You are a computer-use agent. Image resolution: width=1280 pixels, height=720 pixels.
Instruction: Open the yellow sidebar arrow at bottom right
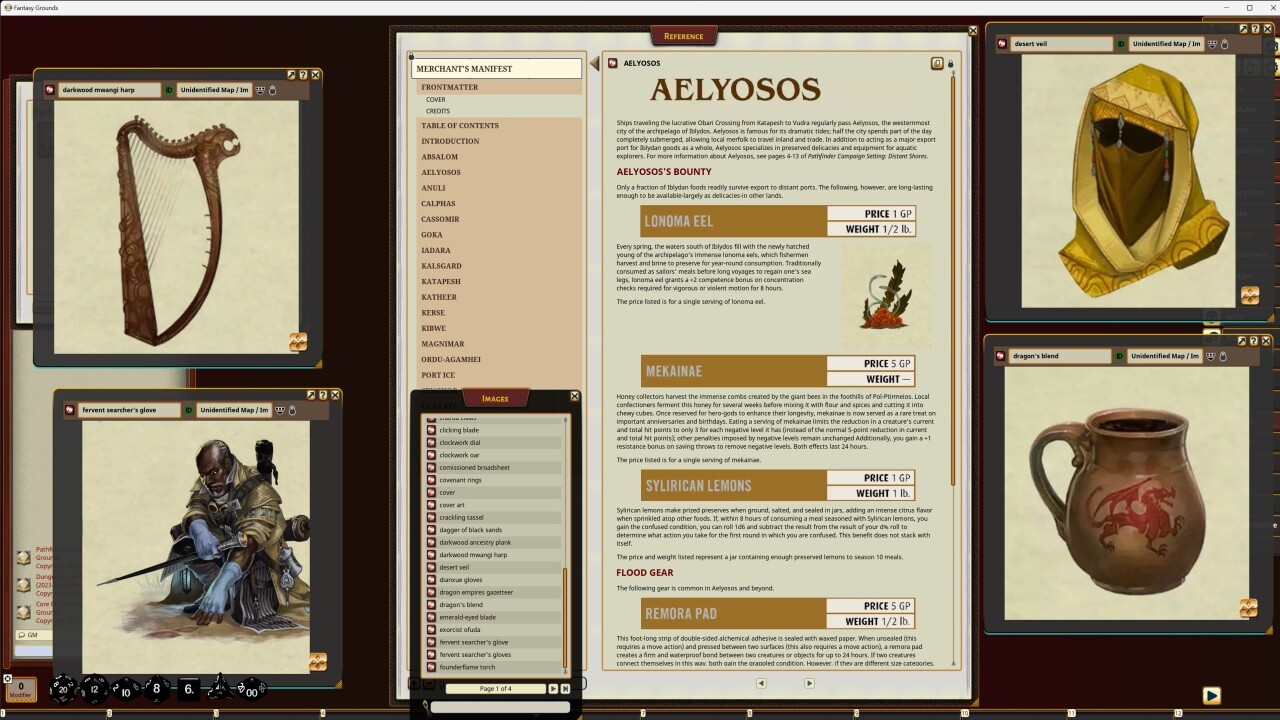pyautogui.click(x=1211, y=695)
